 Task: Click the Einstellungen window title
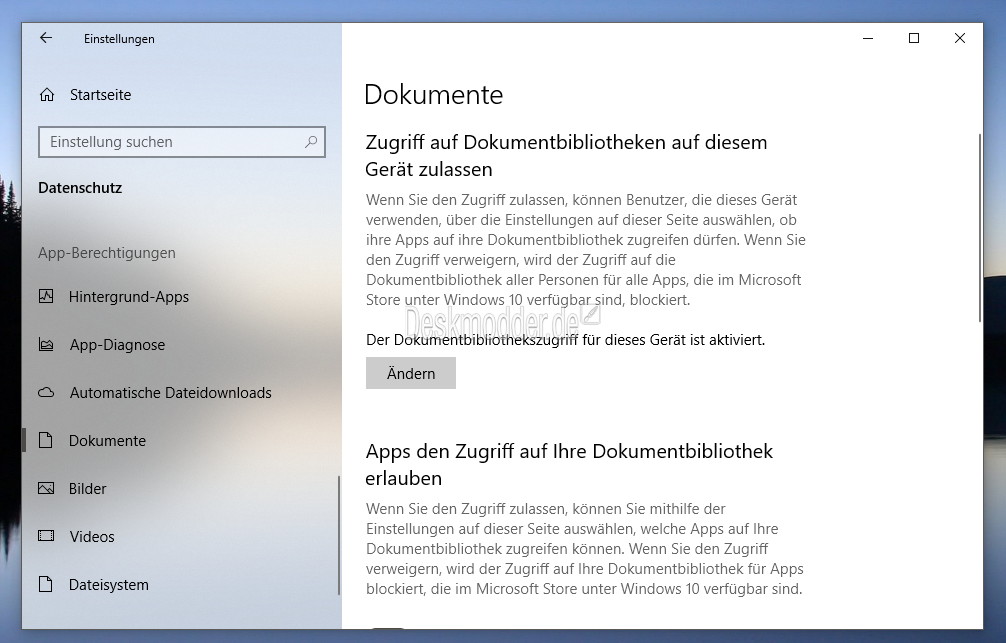(119, 39)
